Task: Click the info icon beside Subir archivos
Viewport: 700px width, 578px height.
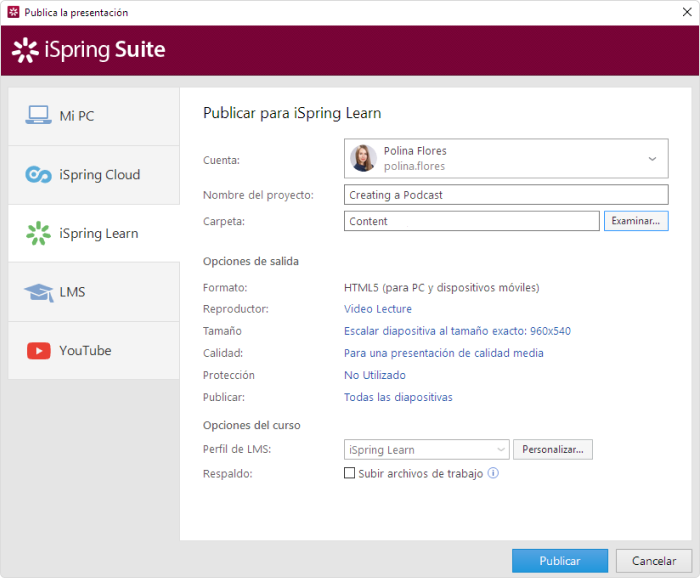Action: click(x=493, y=473)
